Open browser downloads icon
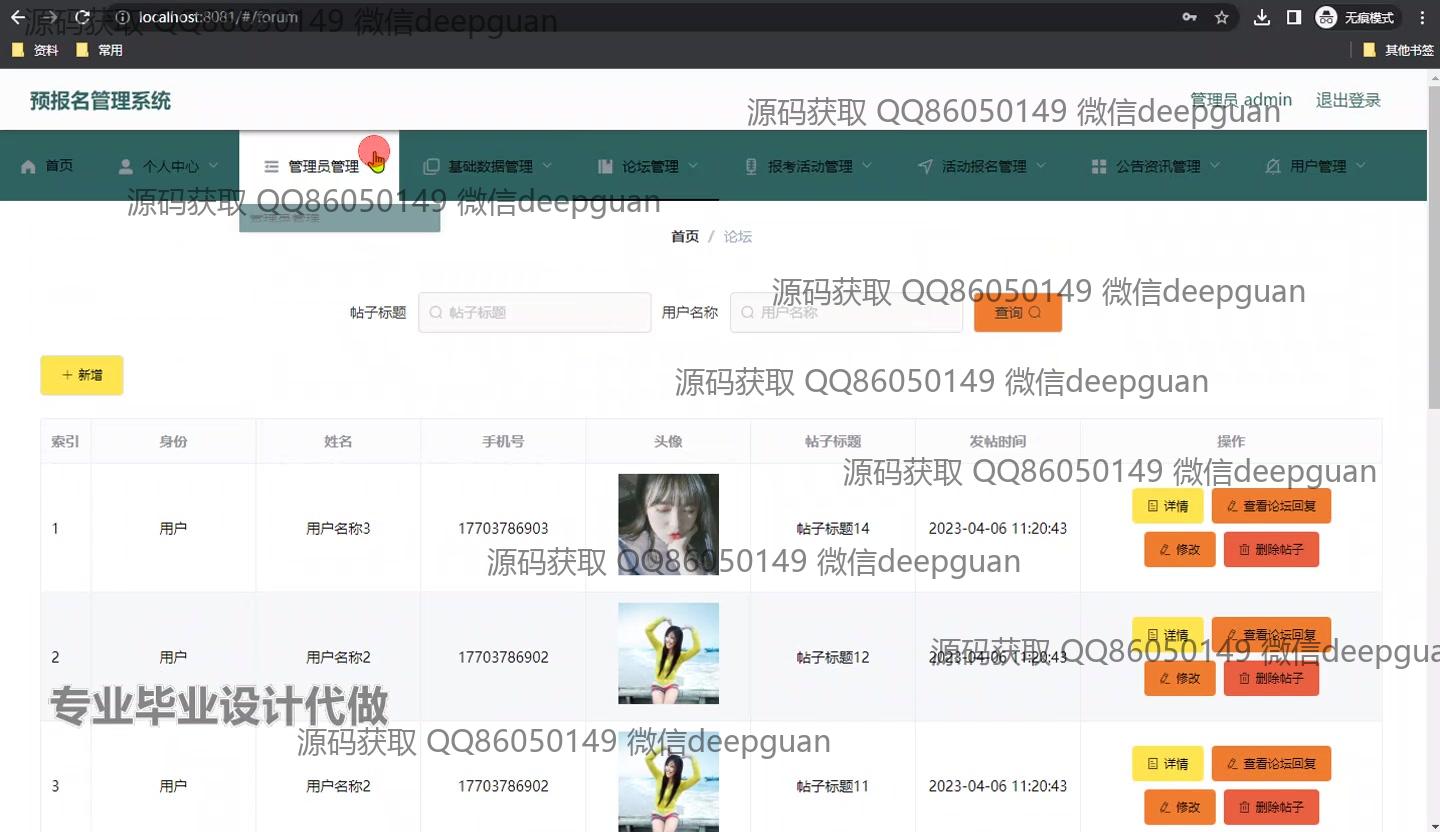Viewport: 1440px width, 832px height. [1262, 17]
